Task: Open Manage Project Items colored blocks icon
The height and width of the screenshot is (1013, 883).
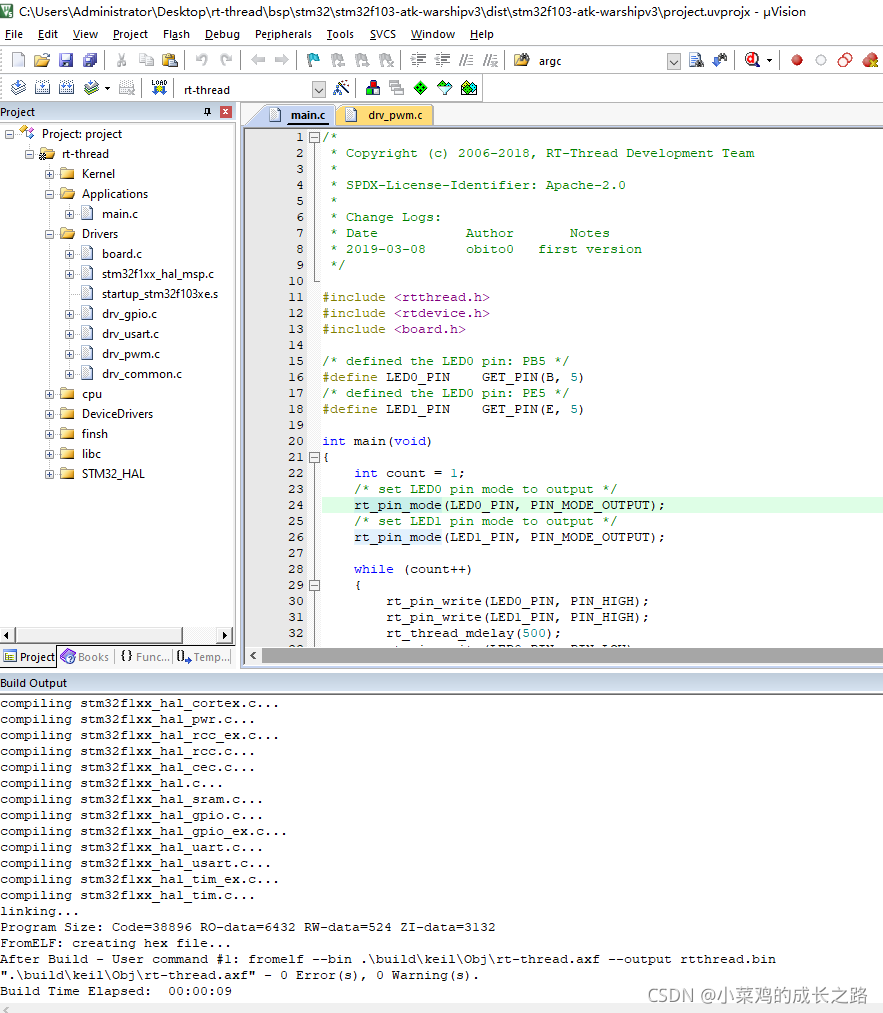Action: pos(373,88)
